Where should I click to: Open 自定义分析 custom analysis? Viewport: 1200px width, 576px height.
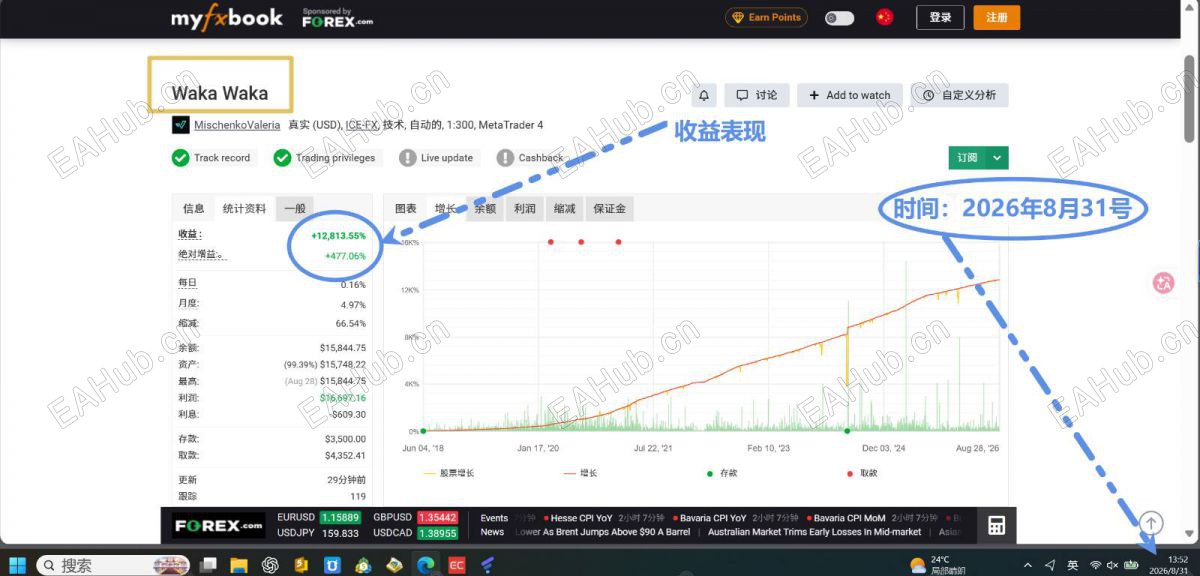960,95
